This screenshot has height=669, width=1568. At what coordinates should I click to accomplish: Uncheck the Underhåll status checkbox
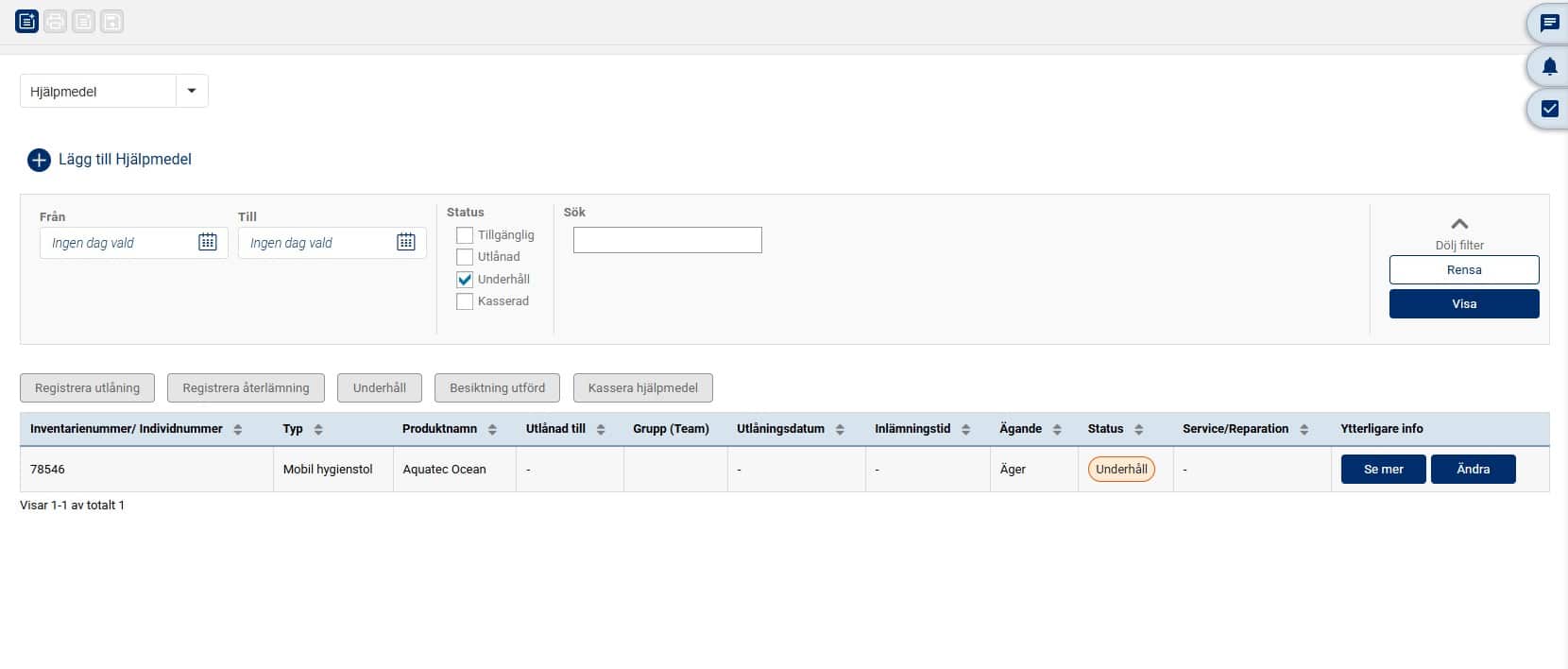(x=465, y=280)
